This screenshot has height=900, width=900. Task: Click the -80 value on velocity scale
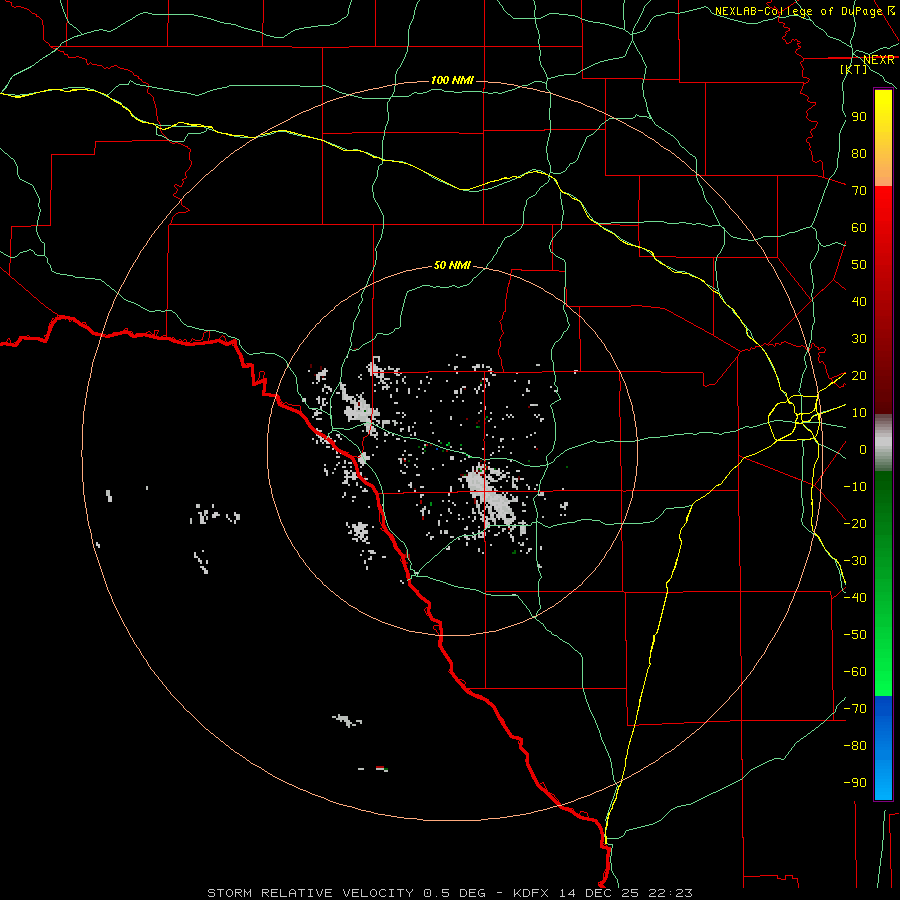click(x=855, y=746)
